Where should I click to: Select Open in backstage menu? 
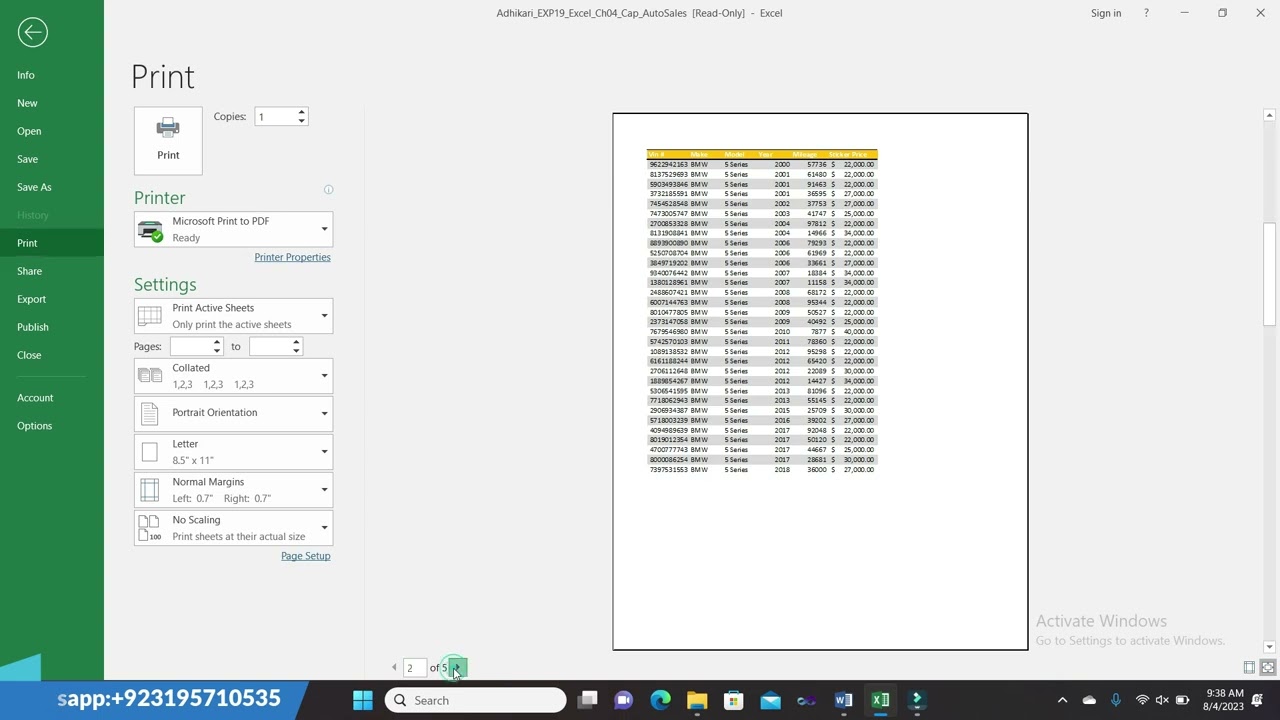[52, 131]
